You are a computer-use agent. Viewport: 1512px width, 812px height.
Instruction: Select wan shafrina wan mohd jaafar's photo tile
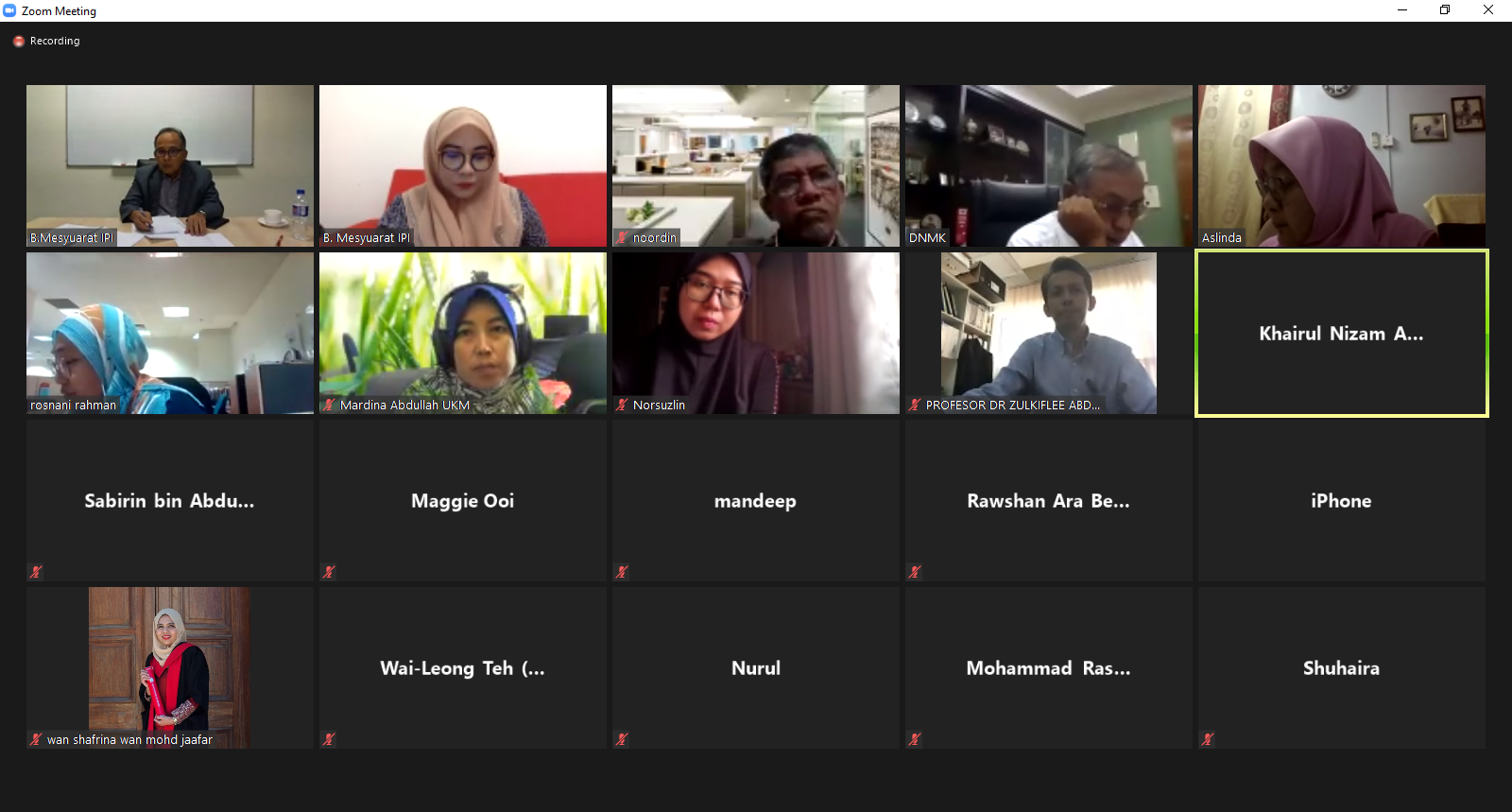click(x=170, y=667)
